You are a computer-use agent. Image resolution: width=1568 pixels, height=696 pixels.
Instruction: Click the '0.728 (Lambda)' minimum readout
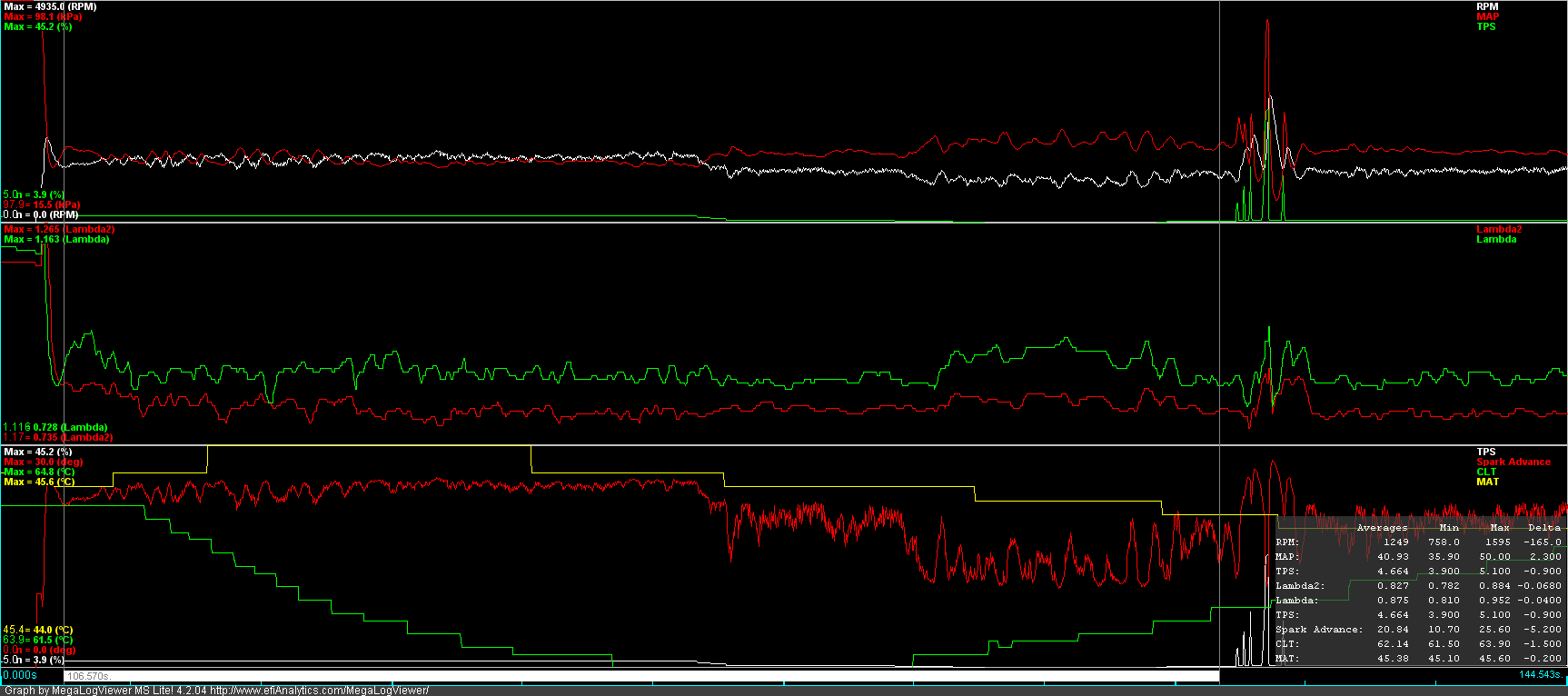pos(71,427)
